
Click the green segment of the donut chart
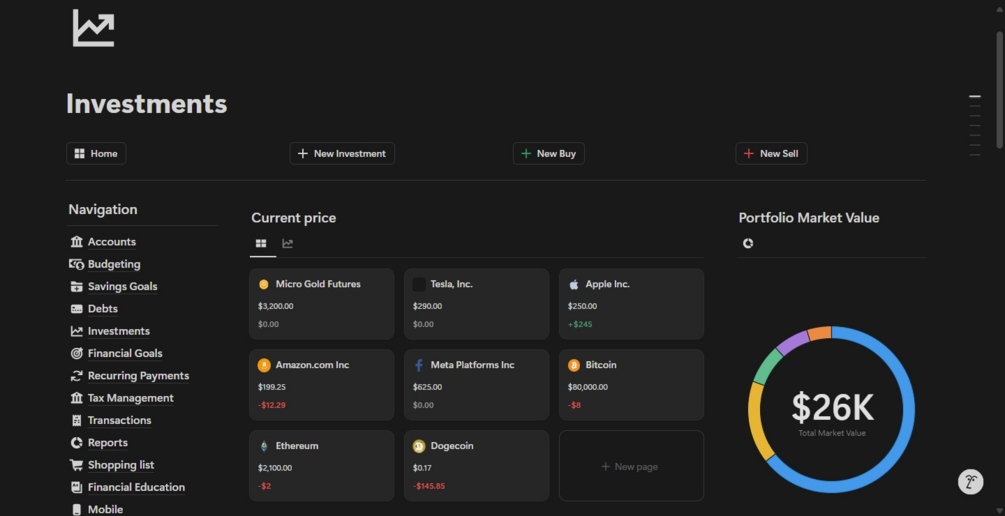[766, 367]
